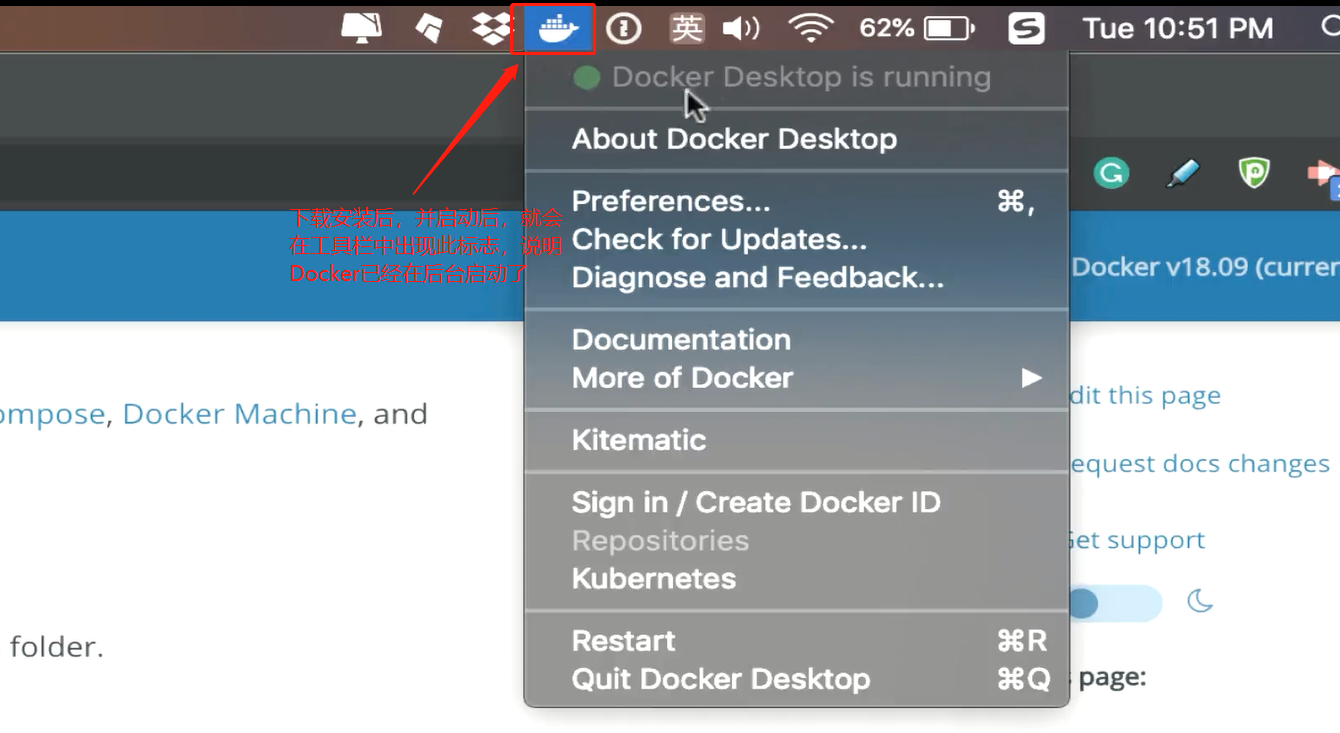Choose Check for Updates...
This screenshot has width=1340, height=733.
click(796, 240)
